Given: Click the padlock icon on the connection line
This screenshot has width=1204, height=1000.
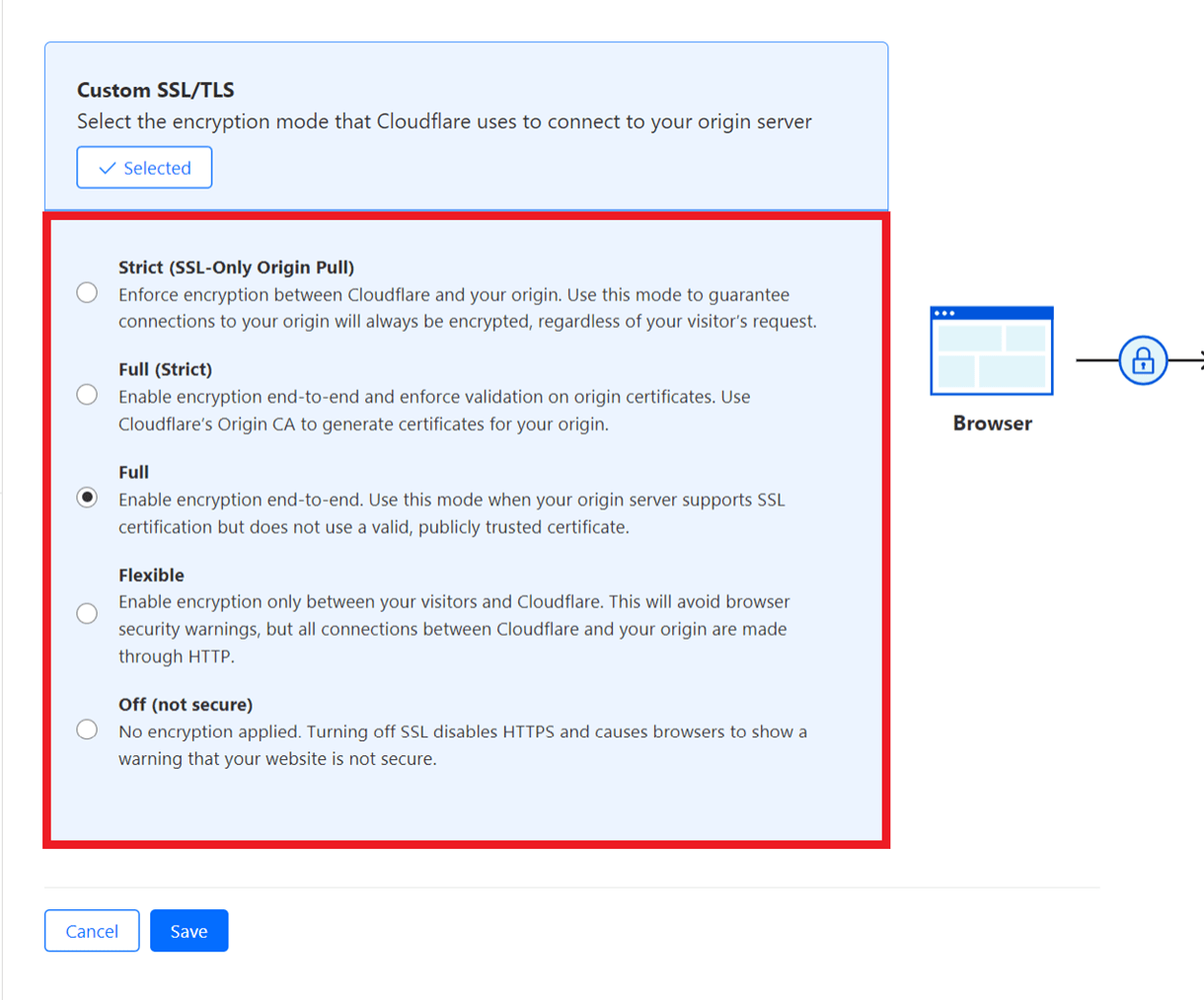Looking at the screenshot, I should click(1143, 360).
